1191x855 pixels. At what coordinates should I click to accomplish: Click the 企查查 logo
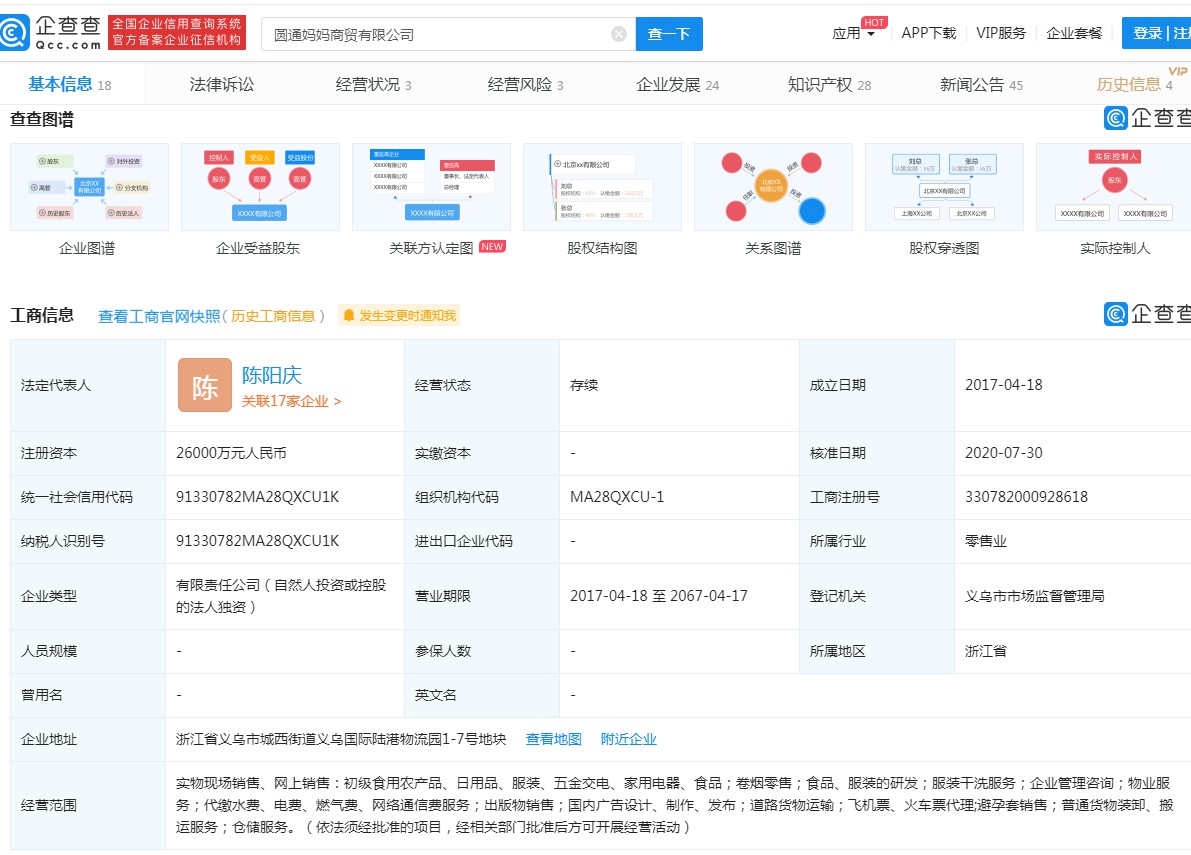tap(55, 31)
